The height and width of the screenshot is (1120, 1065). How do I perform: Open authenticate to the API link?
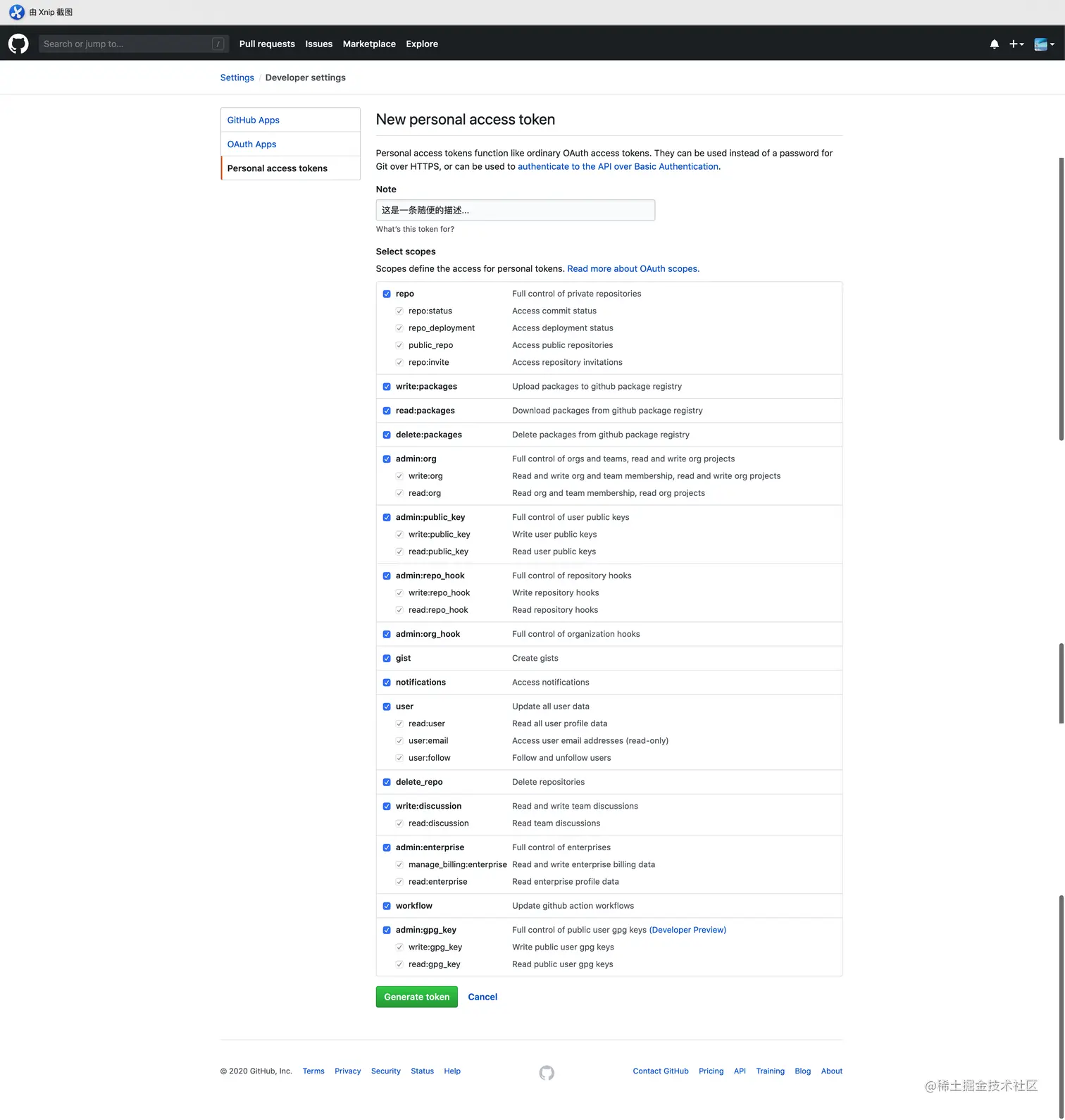coord(618,166)
